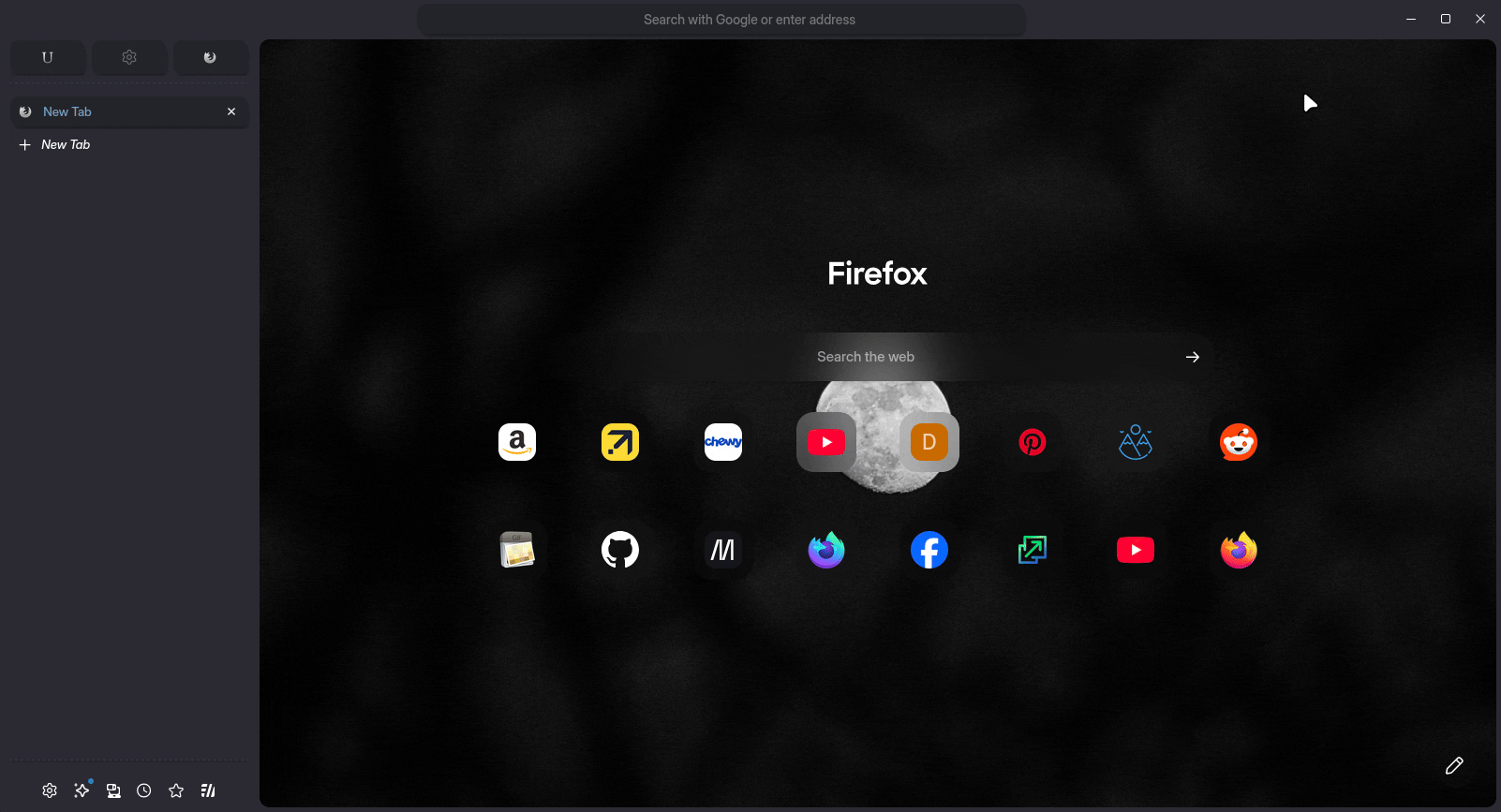The width and height of the screenshot is (1501, 812).
Task: Select the pinned gear settings tab
Action: pyautogui.click(x=129, y=57)
